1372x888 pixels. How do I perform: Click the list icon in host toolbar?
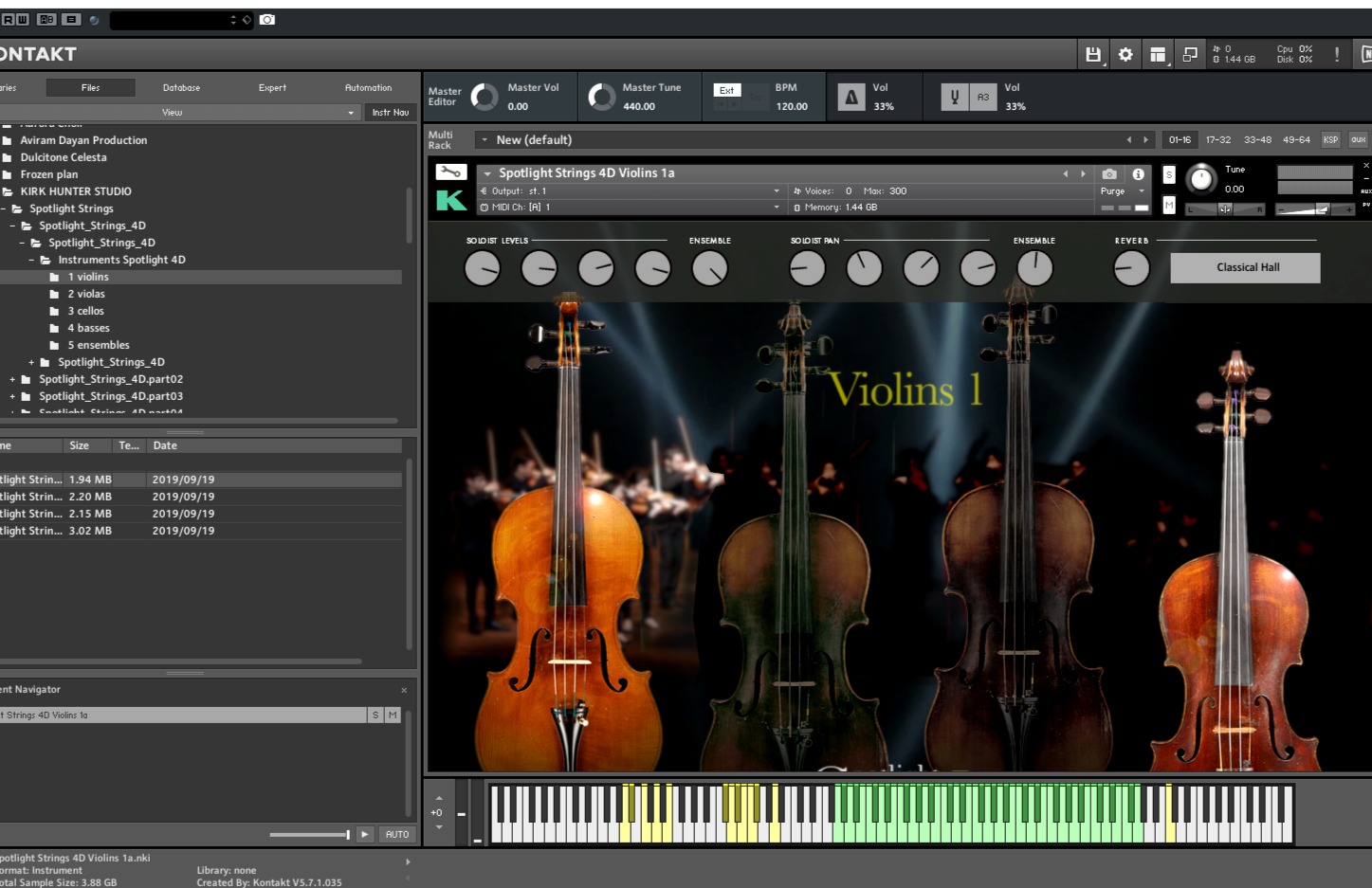(x=71, y=20)
